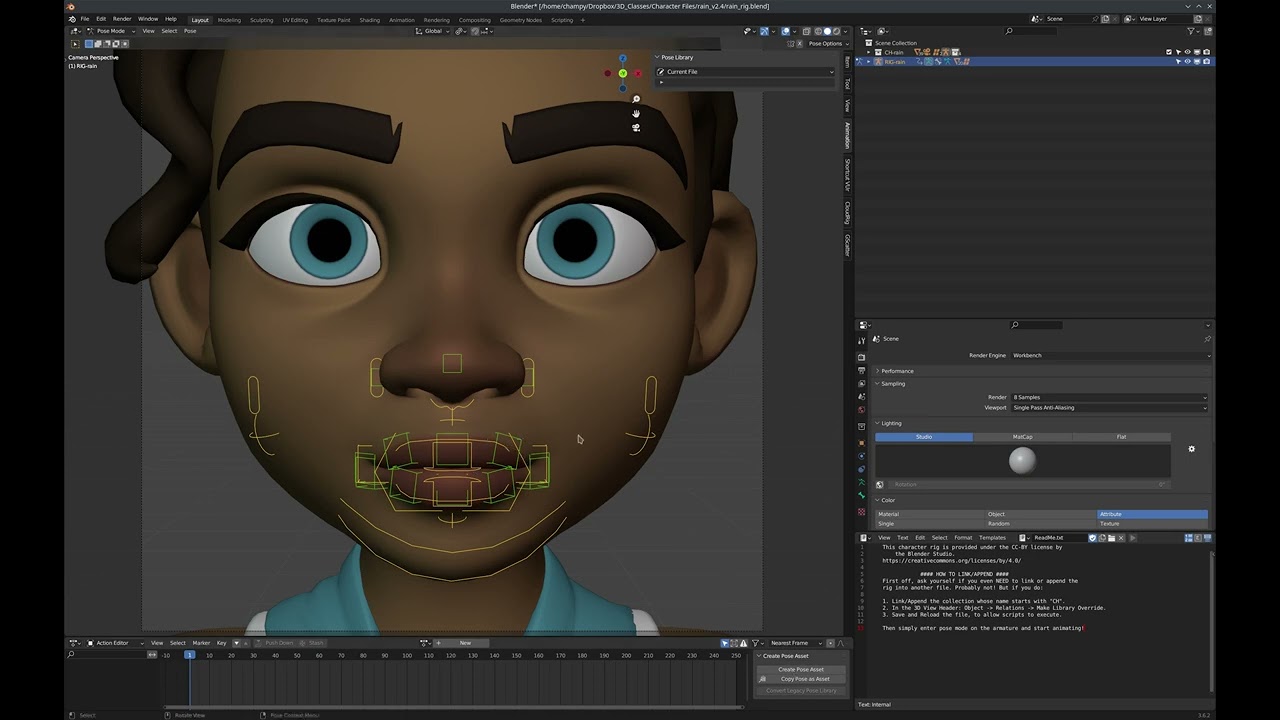Switch to the Geometry Nodes workspace tab
The height and width of the screenshot is (720, 1280).
(x=520, y=20)
